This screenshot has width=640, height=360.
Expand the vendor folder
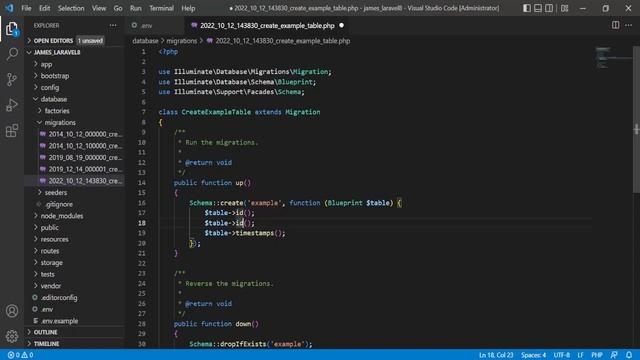pyautogui.click(x=75, y=286)
